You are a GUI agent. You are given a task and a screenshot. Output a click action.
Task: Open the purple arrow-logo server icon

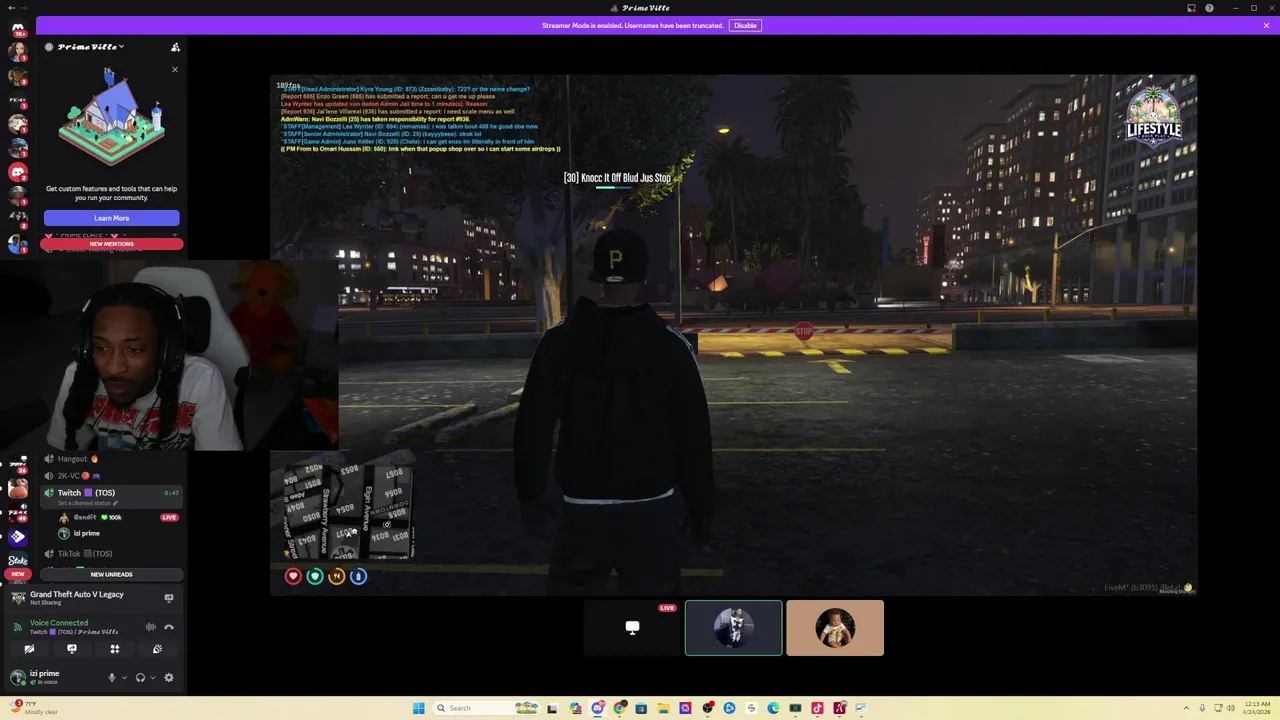click(x=17, y=537)
